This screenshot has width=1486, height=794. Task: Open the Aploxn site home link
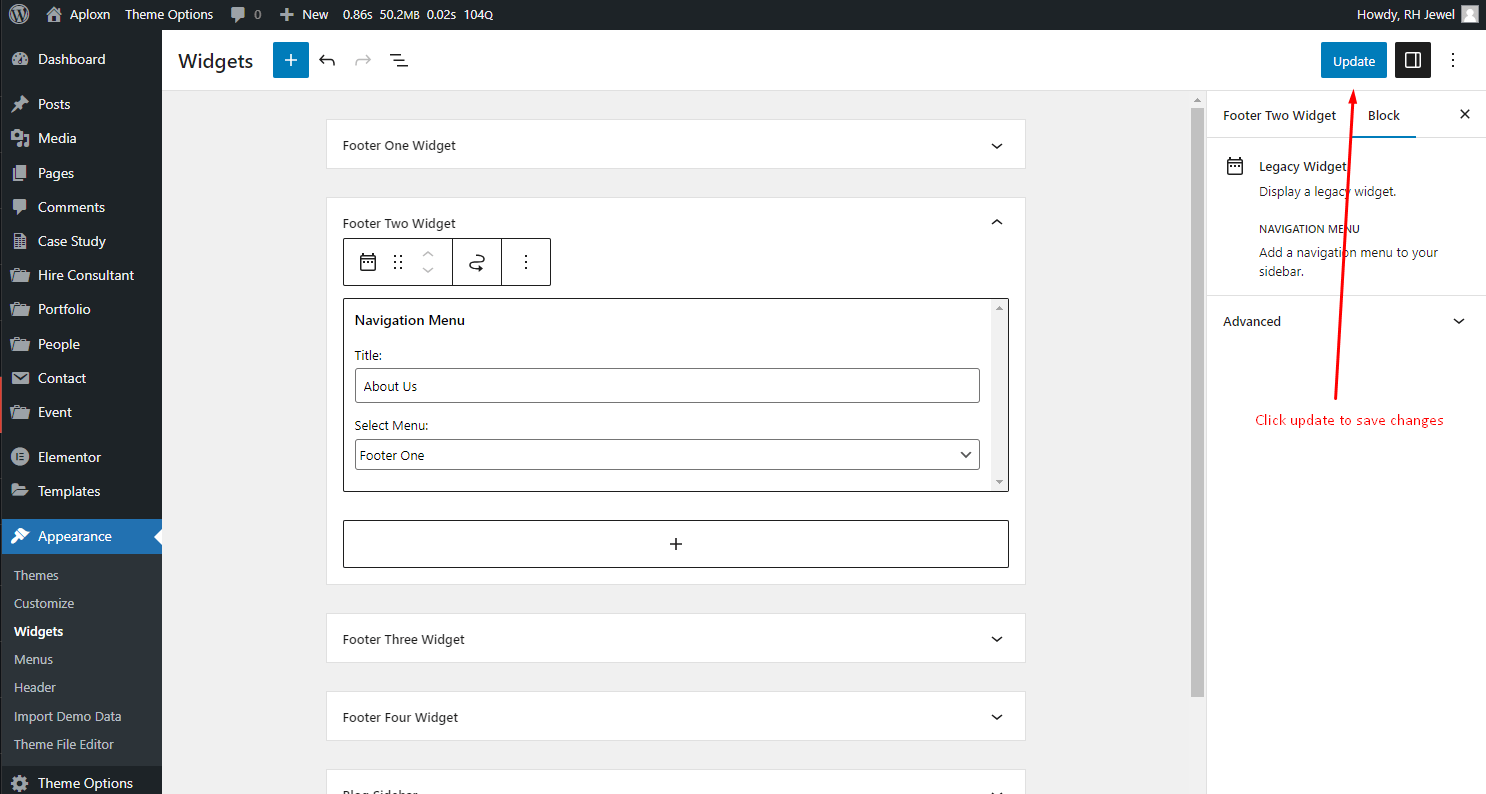click(x=78, y=14)
